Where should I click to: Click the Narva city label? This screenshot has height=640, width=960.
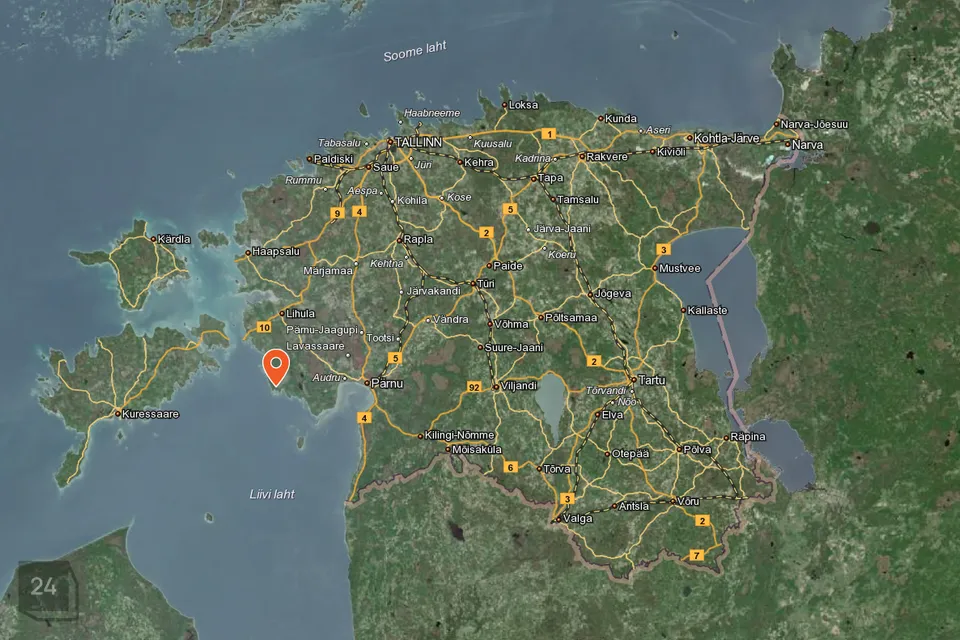pos(806,145)
